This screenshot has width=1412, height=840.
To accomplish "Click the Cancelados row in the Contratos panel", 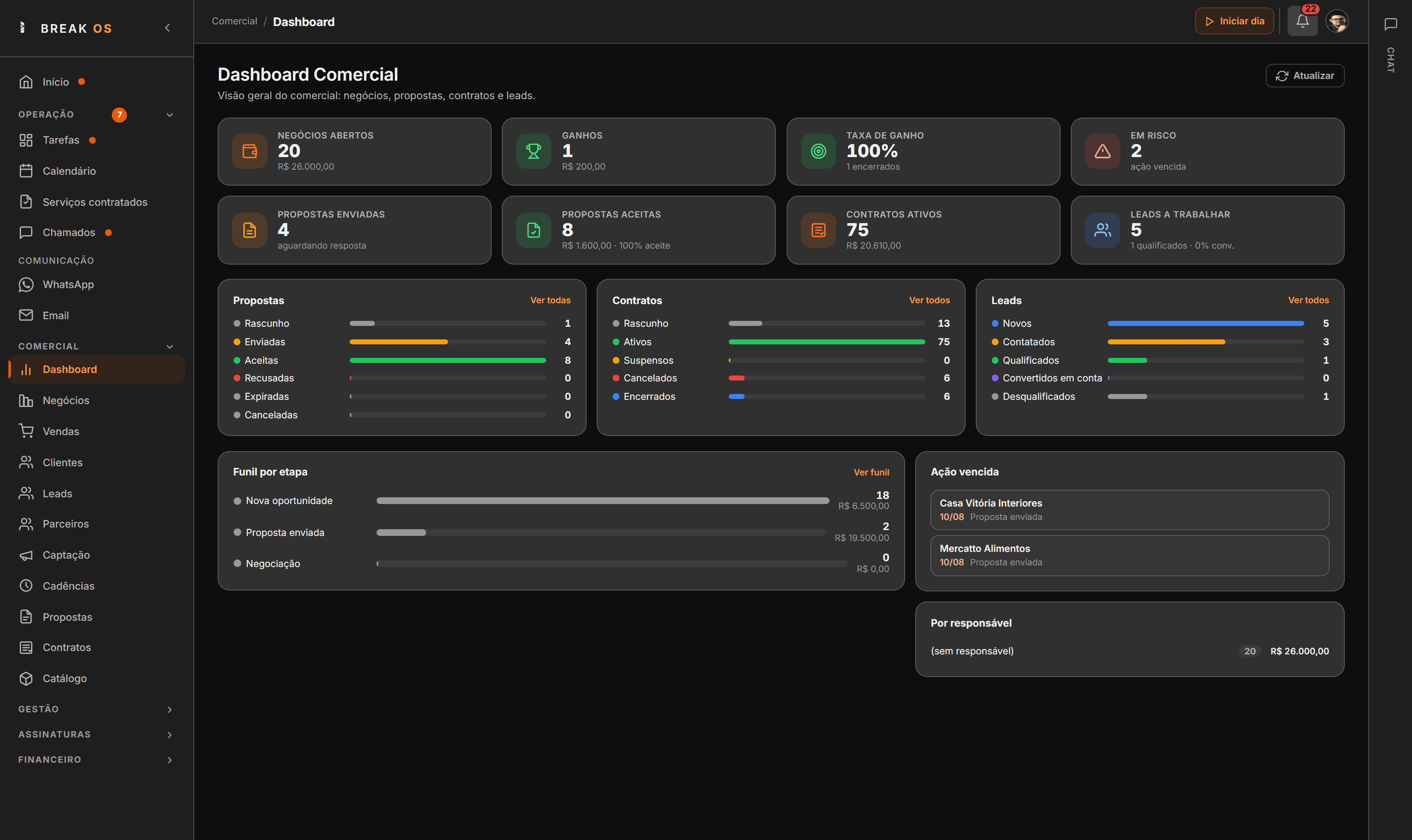I will coord(781,378).
